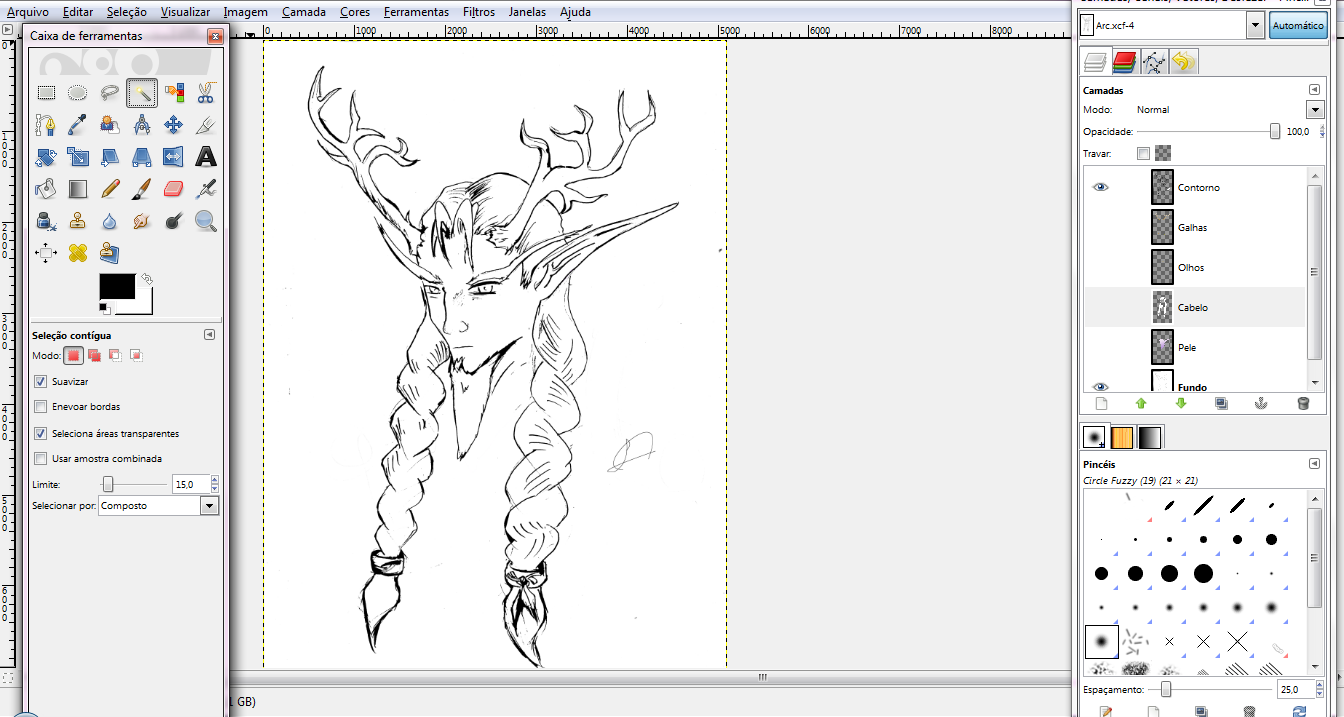Select the Zoom magnifier tool
Screen dimensions: 1344x717
(205, 220)
